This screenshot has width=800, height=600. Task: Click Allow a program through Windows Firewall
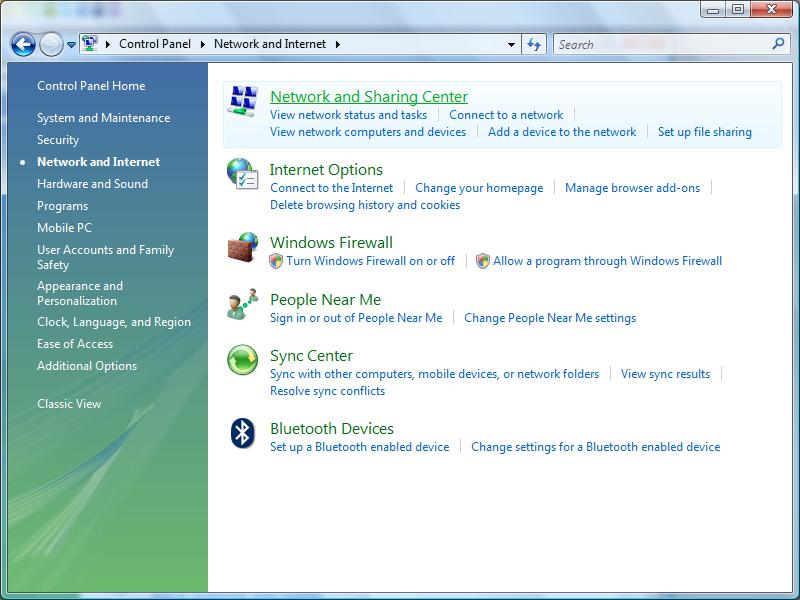coord(607,261)
